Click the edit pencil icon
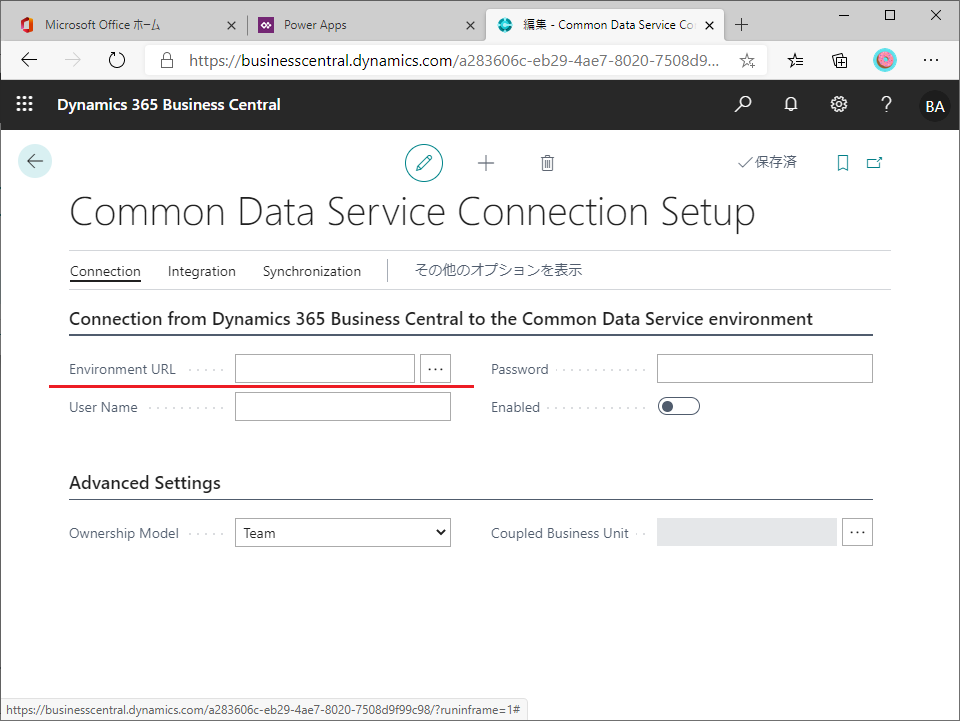The height and width of the screenshot is (721, 960). [424, 163]
